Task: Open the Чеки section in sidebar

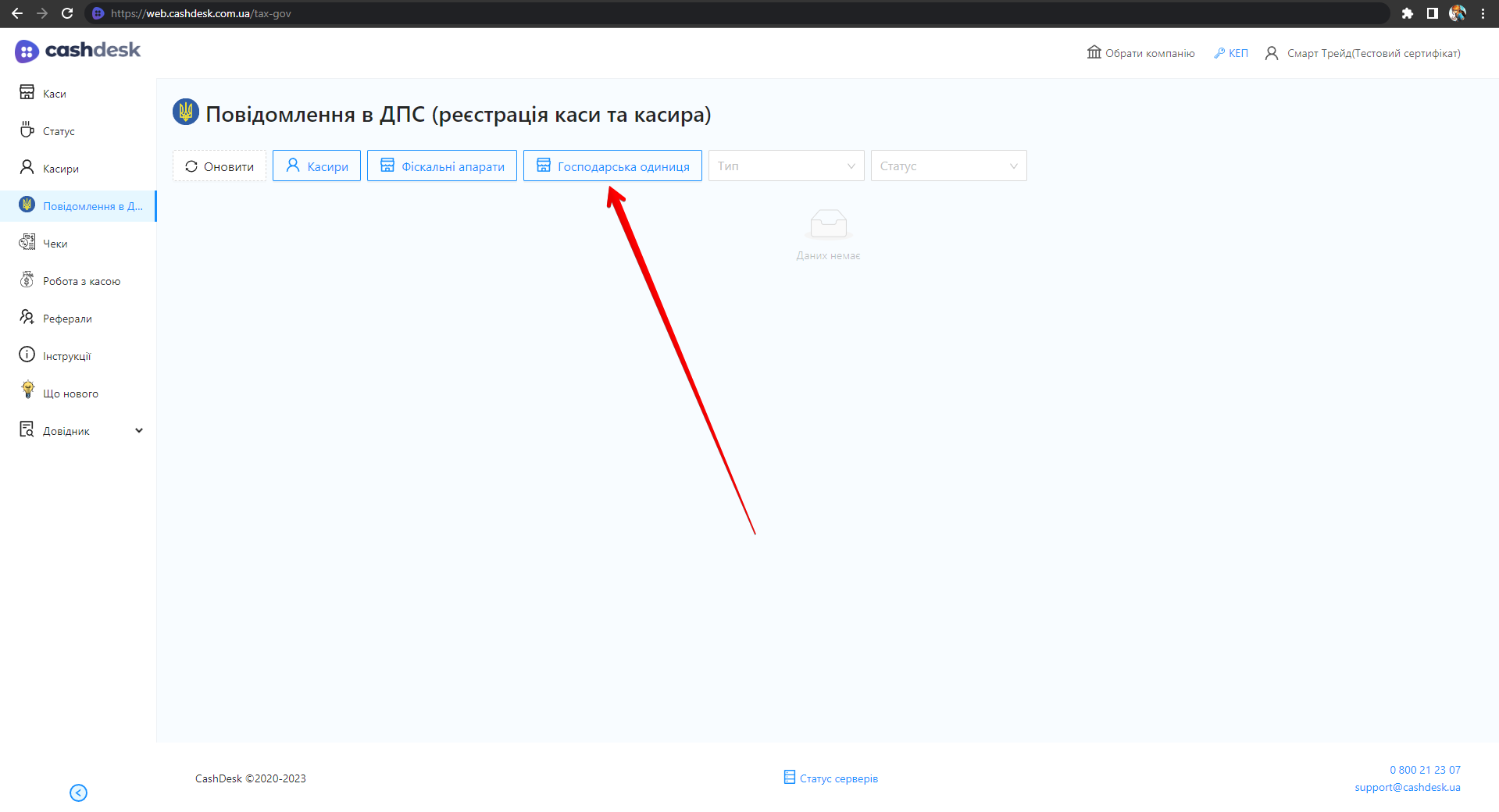Action: pos(55,244)
